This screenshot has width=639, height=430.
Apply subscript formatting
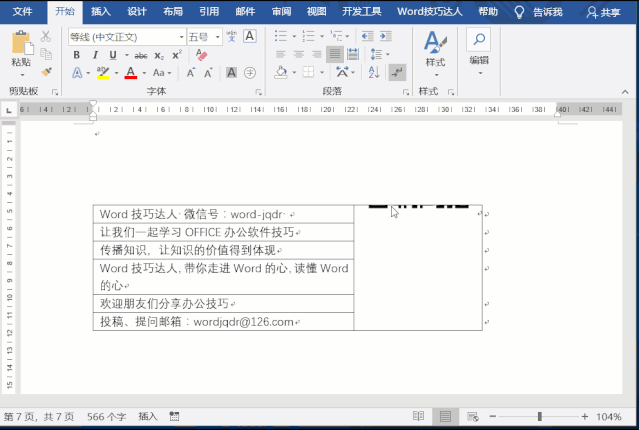coord(158,55)
